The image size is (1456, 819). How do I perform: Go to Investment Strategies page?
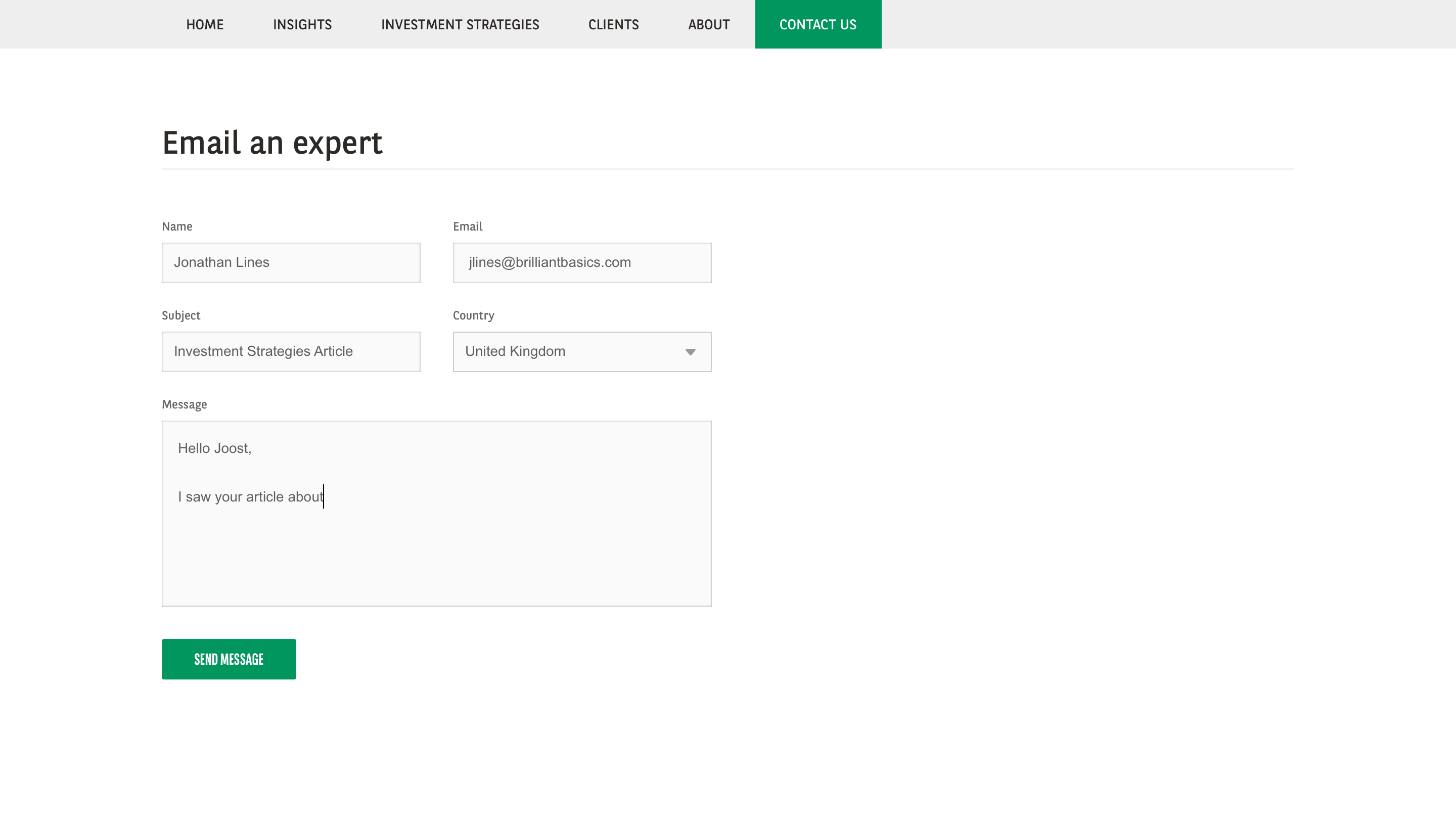[x=460, y=24]
